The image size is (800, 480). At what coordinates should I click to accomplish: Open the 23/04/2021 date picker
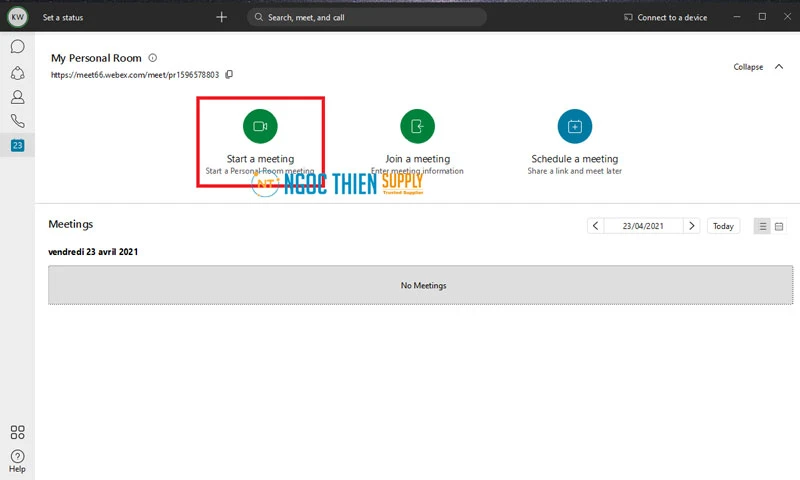click(x=643, y=225)
